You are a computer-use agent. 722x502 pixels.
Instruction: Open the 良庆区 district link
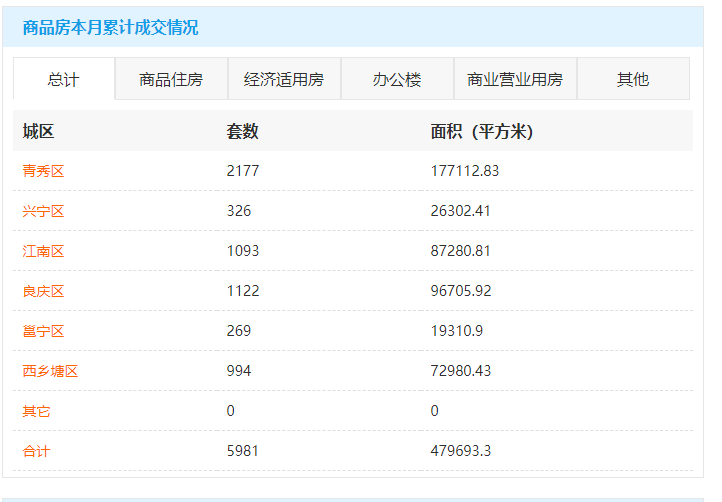[x=43, y=292]
